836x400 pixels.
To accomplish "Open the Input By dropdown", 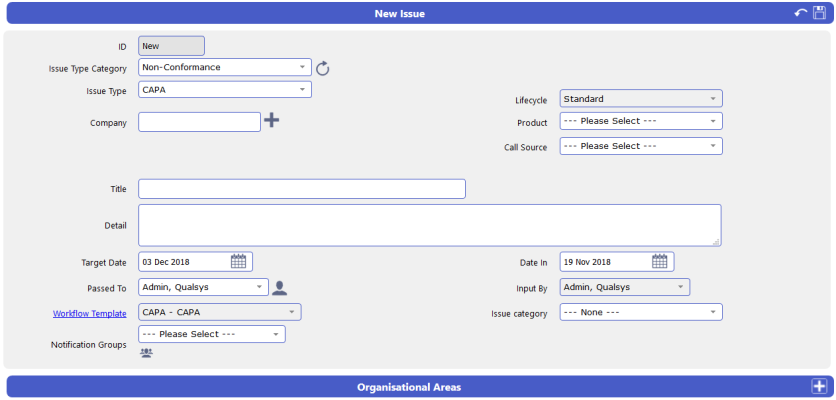I will coord(625,287).
